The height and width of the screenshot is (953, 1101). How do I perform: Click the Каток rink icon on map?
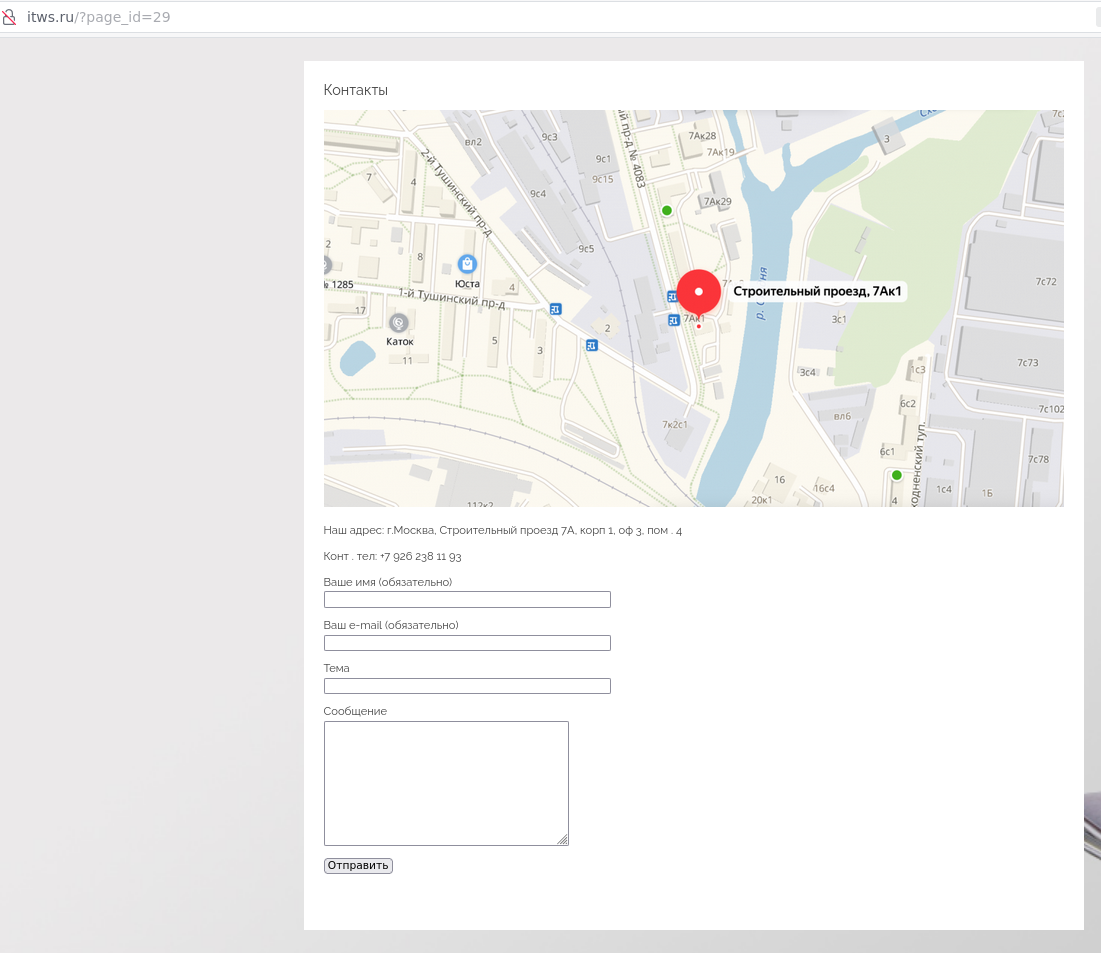click(399, 322)
